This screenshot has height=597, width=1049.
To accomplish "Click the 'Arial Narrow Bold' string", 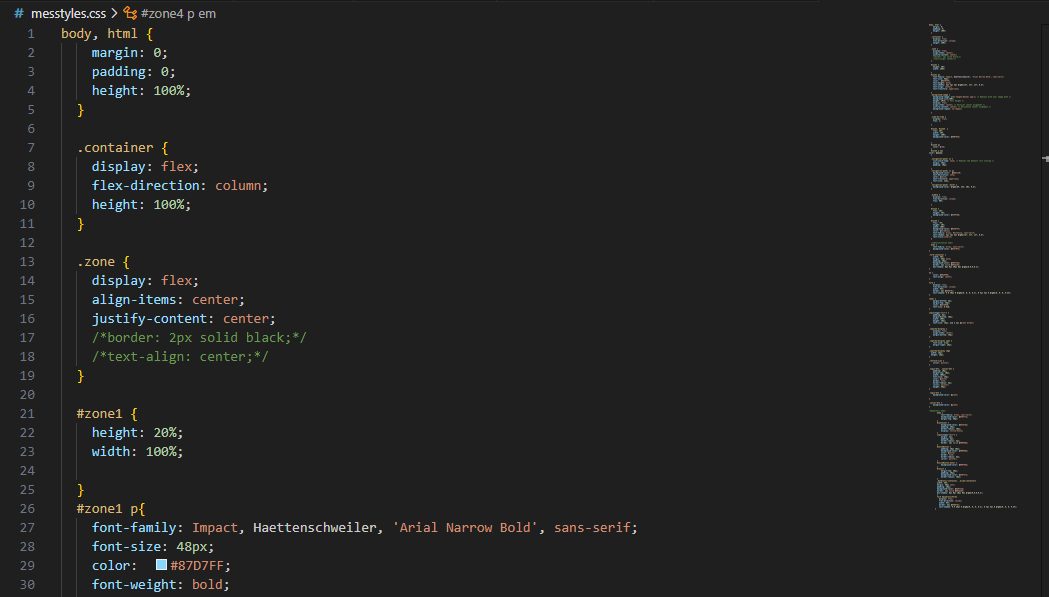I will coord(465,527).
